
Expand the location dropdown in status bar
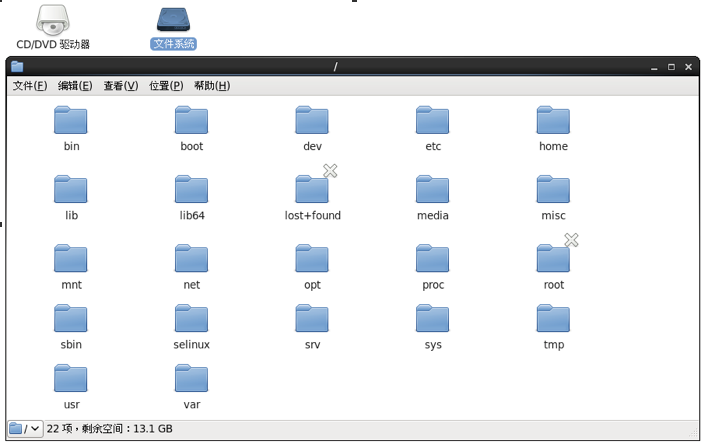[x=26, y=429]
